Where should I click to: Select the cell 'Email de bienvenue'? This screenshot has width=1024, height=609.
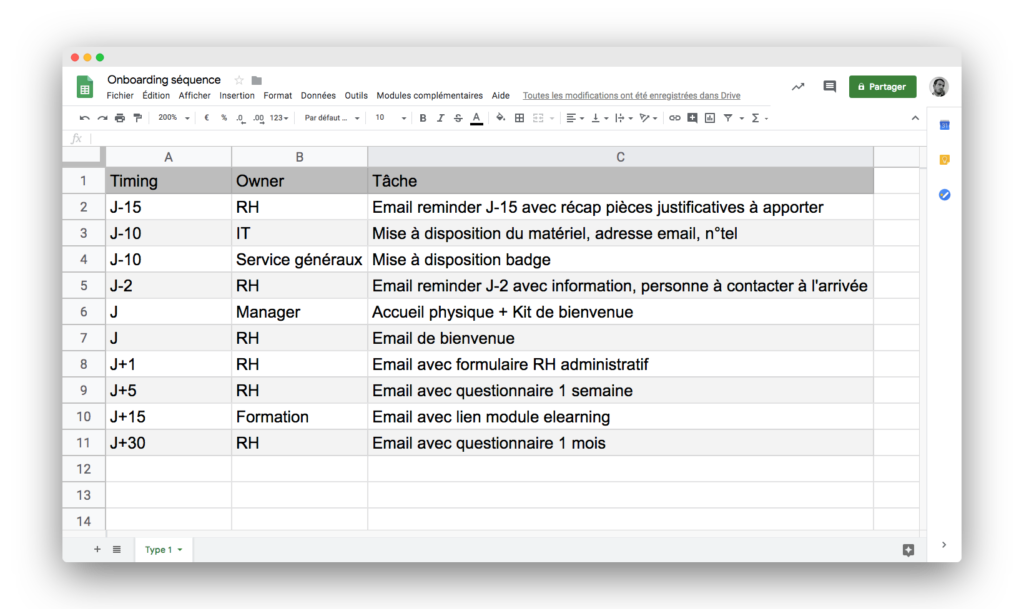[620, 338]
